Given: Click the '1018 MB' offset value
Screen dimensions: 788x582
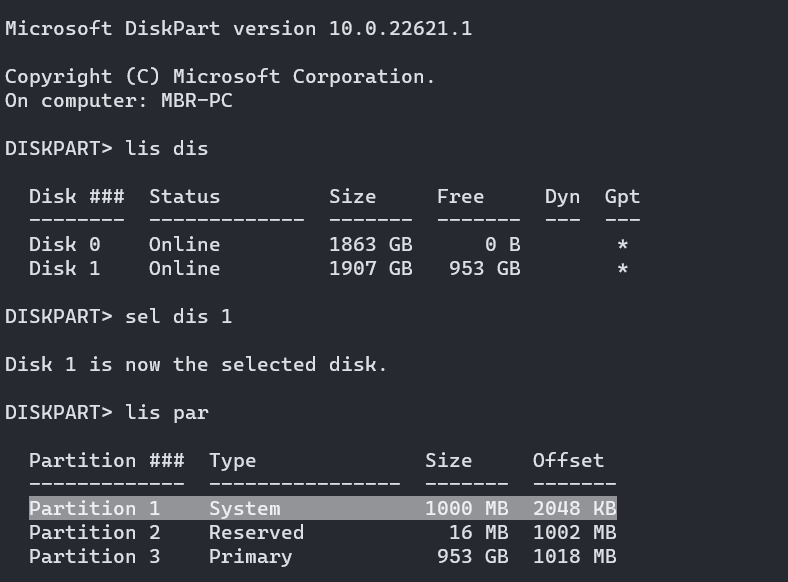Looking at the screenshot, I should click(x=575, y=557).
